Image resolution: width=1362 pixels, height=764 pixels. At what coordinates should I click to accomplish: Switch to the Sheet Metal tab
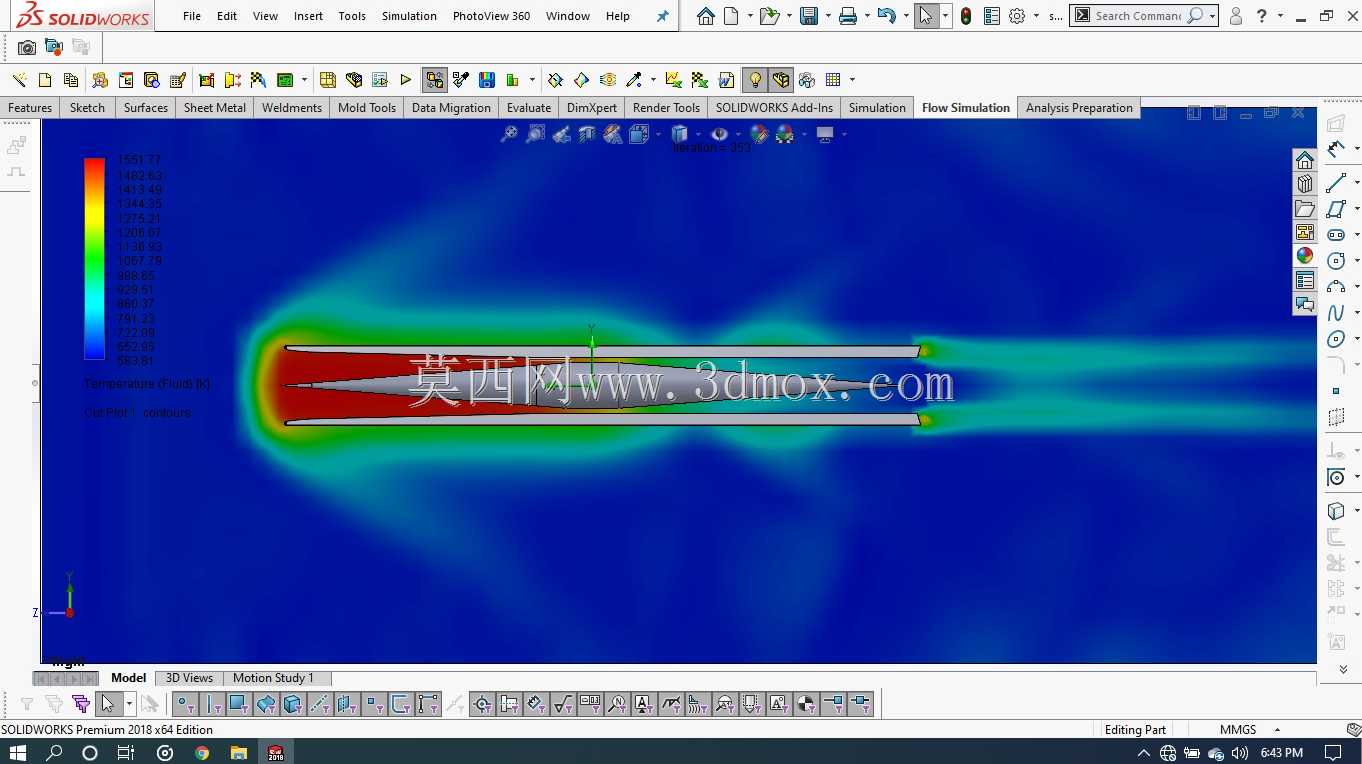pos(215,108)
